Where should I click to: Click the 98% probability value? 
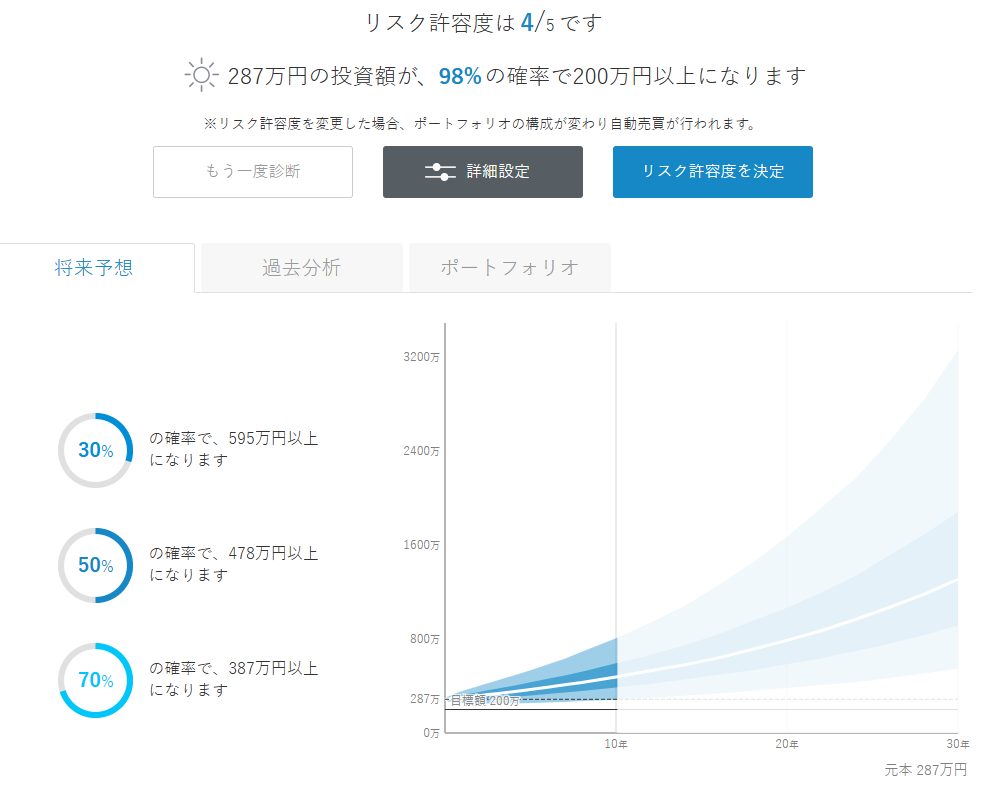click(460, 76)
